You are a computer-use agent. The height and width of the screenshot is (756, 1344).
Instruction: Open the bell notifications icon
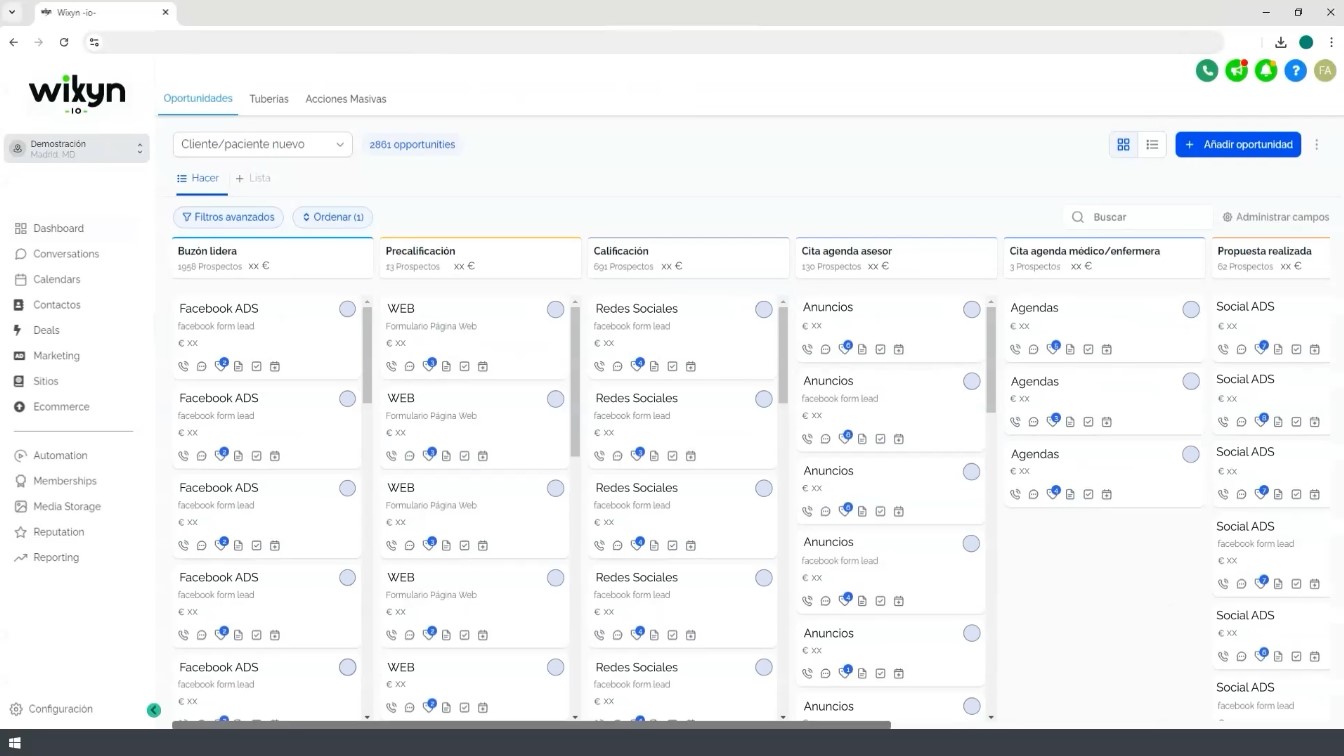point(1266,70)
